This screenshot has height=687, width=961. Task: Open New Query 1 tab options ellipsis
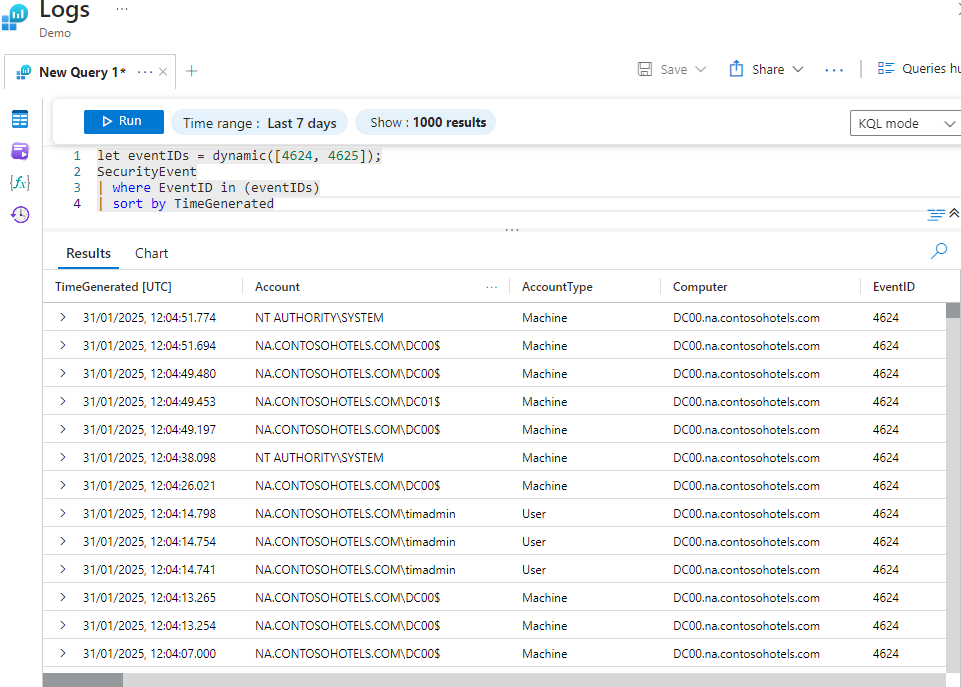145,72
